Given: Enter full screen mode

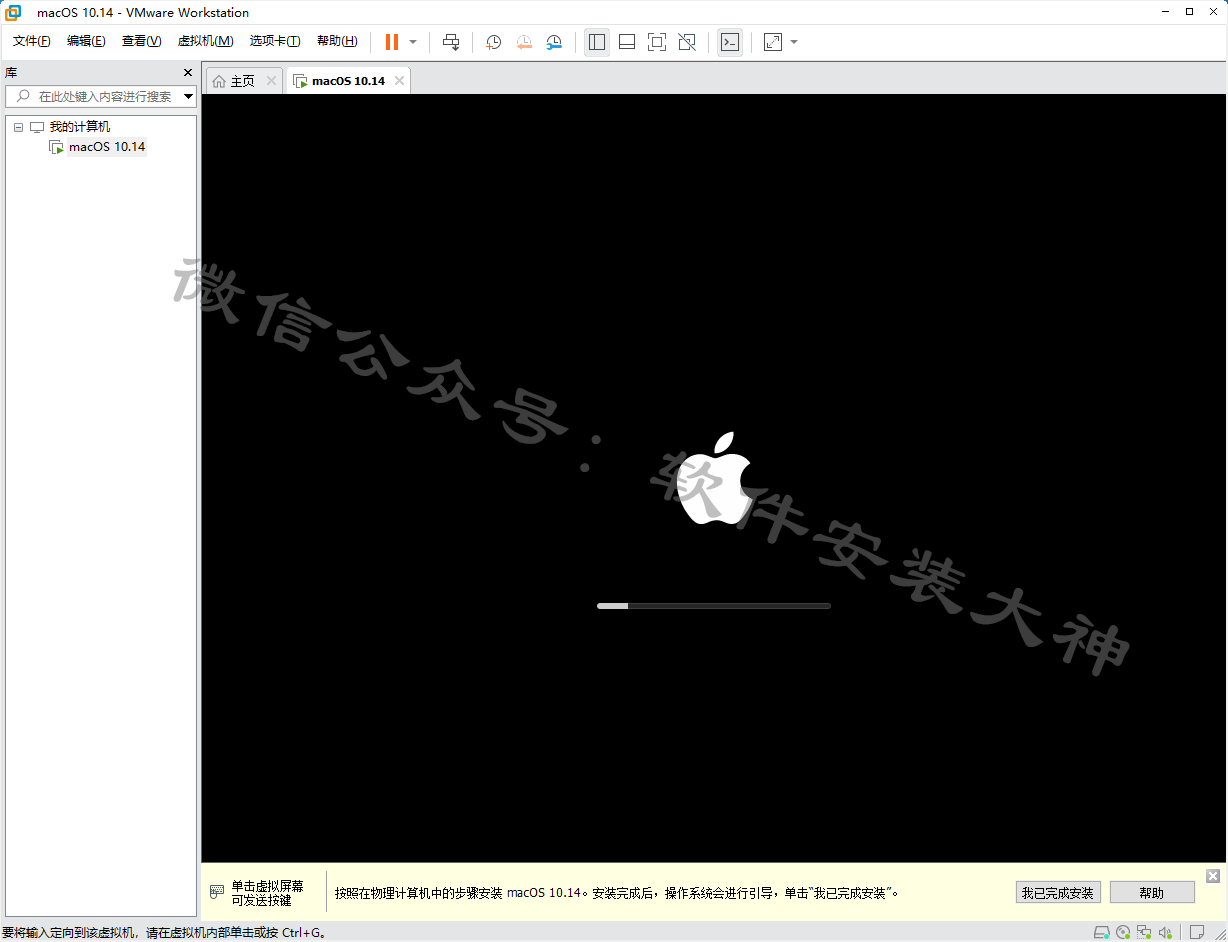Looking at the screenshot, I should coord(657,42).
